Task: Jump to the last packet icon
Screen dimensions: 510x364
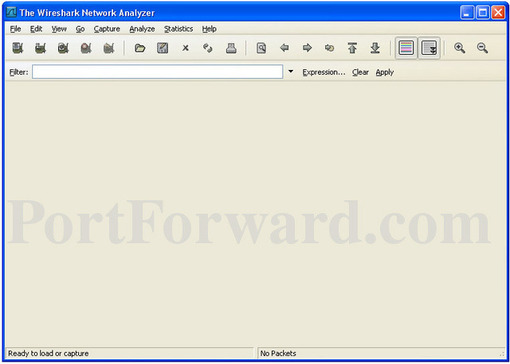Action: (375, 48)
